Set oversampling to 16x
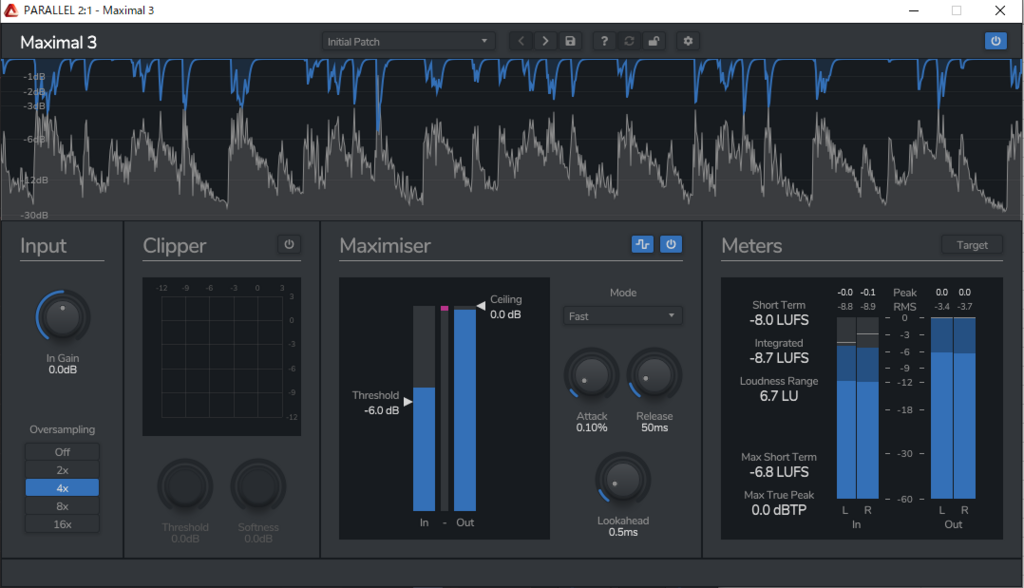 [62, 524]
